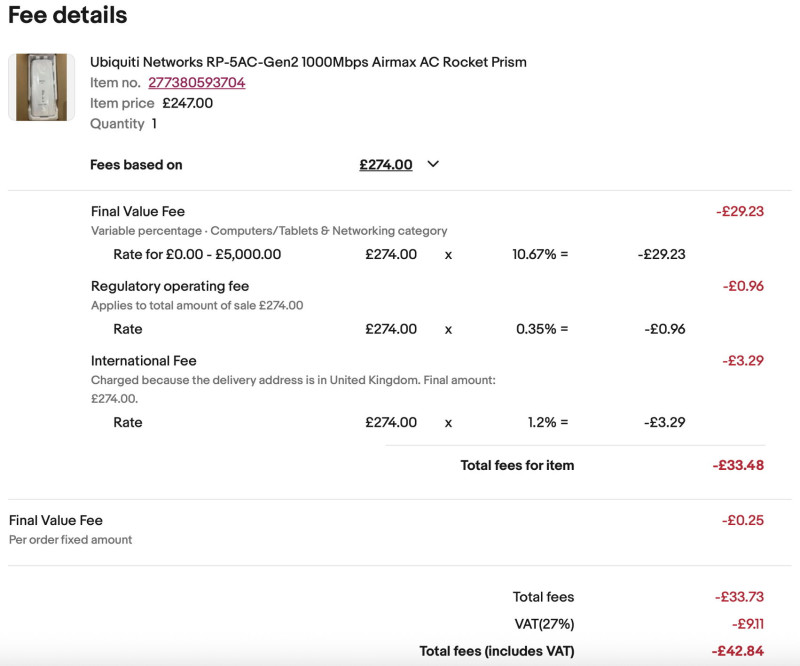Click the Per order fixed amount text
This screenshot has height=666, width=800.
71,540
